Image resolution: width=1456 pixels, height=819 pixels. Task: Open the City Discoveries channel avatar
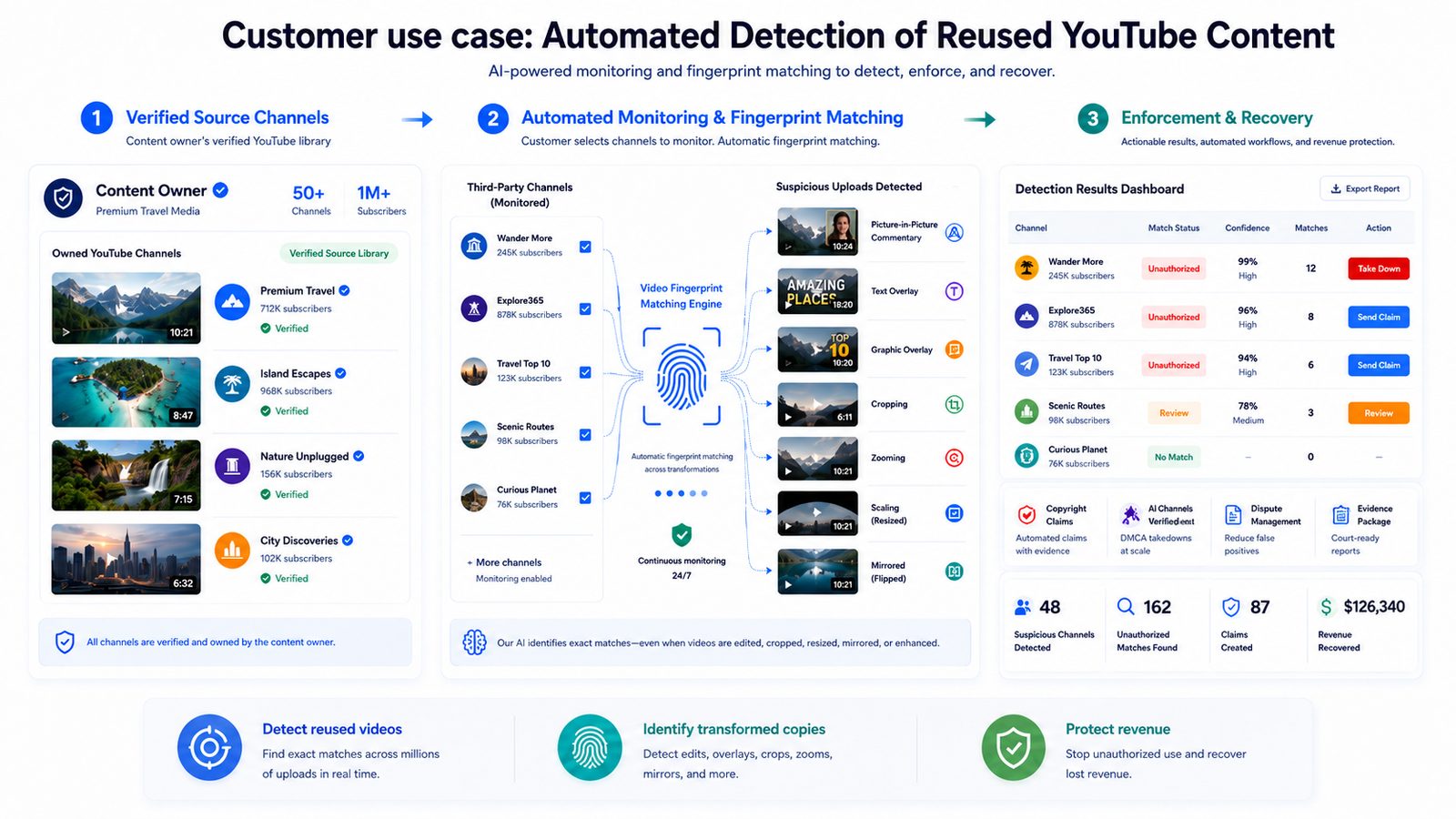click(x=232, y=550)
